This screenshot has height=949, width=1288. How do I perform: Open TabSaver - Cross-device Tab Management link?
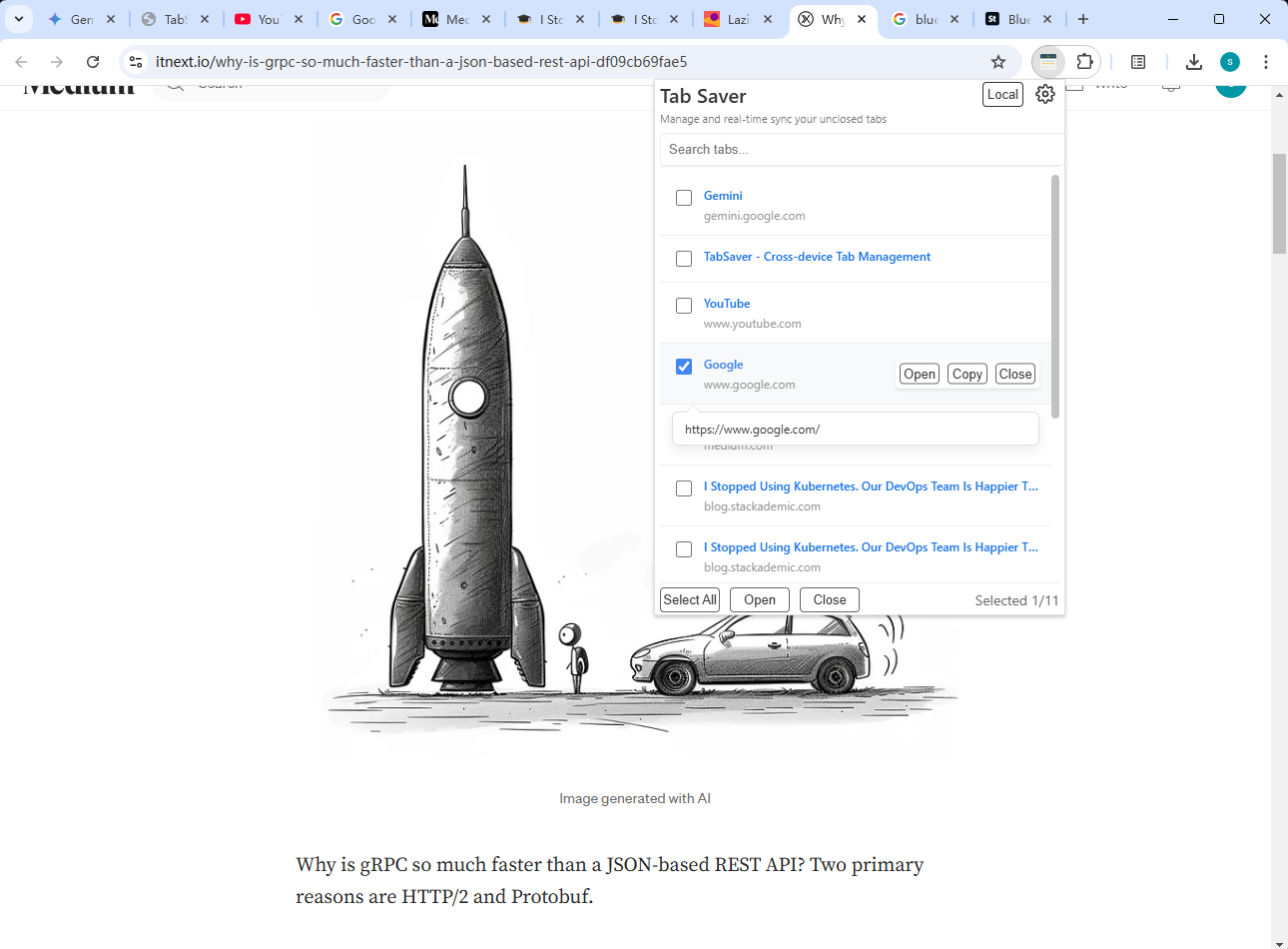coord(817,257)
